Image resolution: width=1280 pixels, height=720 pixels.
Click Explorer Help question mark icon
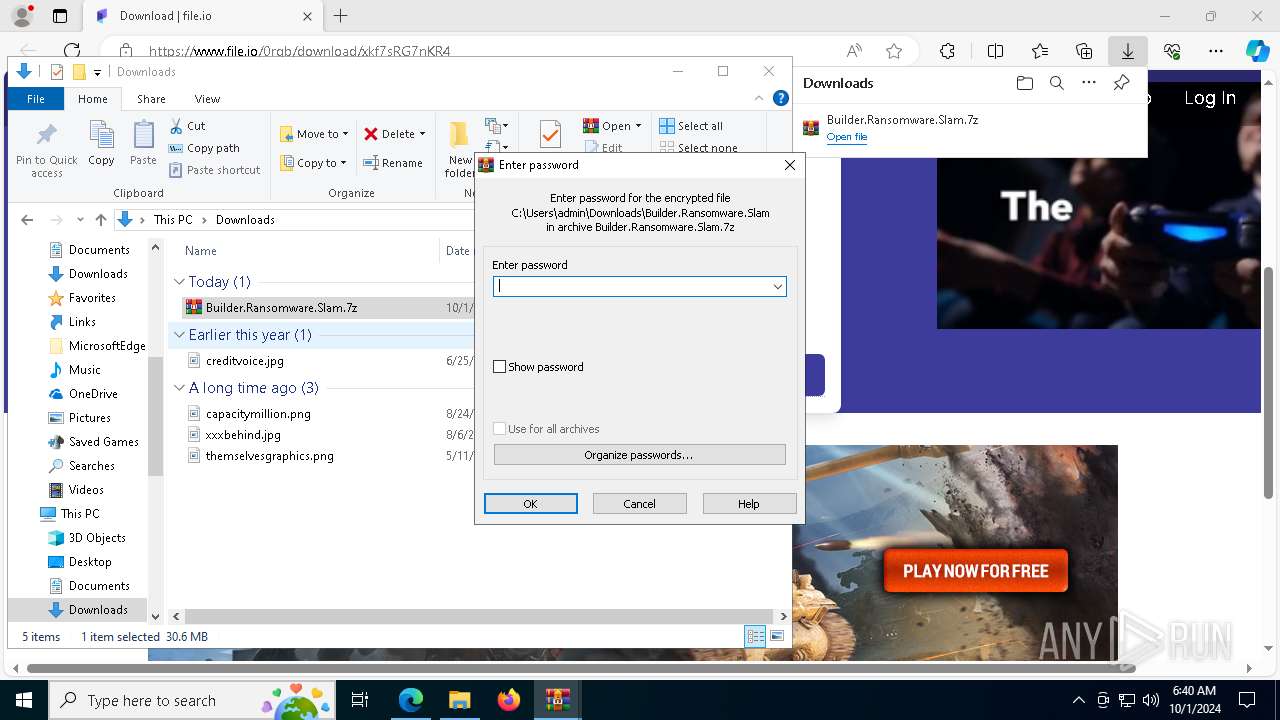point(781,98)
